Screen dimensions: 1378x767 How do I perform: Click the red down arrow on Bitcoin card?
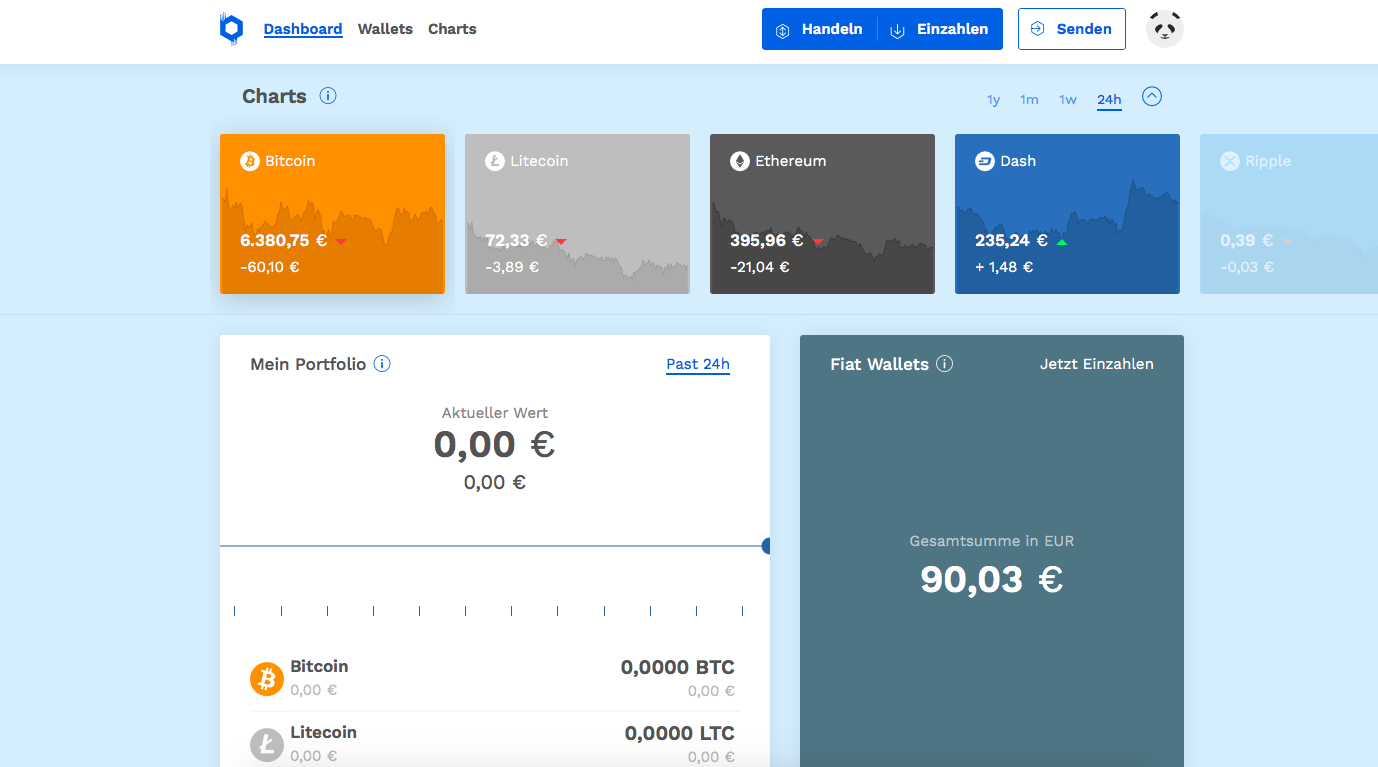coord(341,242)
